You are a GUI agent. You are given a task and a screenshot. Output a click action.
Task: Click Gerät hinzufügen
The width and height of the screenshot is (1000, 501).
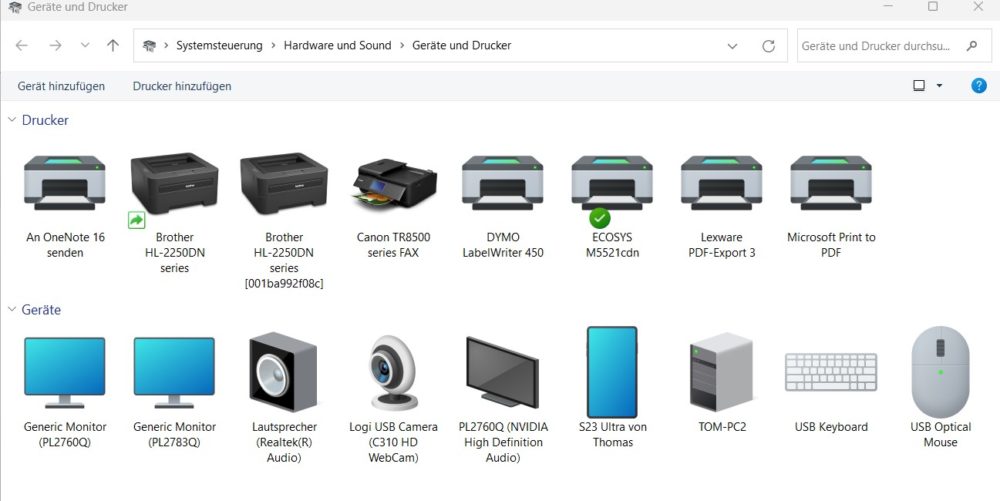61,86
